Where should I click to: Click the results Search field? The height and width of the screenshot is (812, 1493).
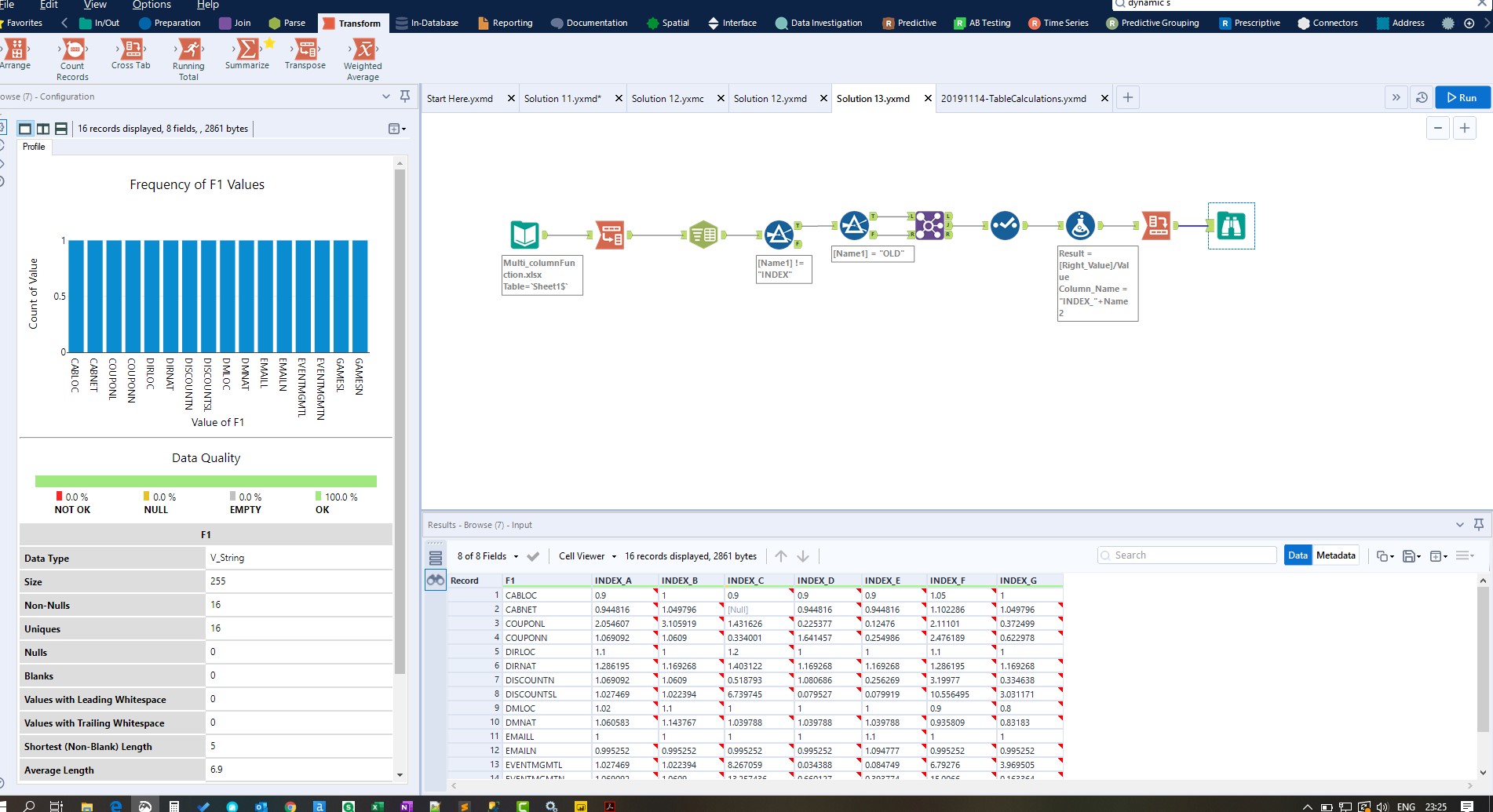pos(1187,555)
